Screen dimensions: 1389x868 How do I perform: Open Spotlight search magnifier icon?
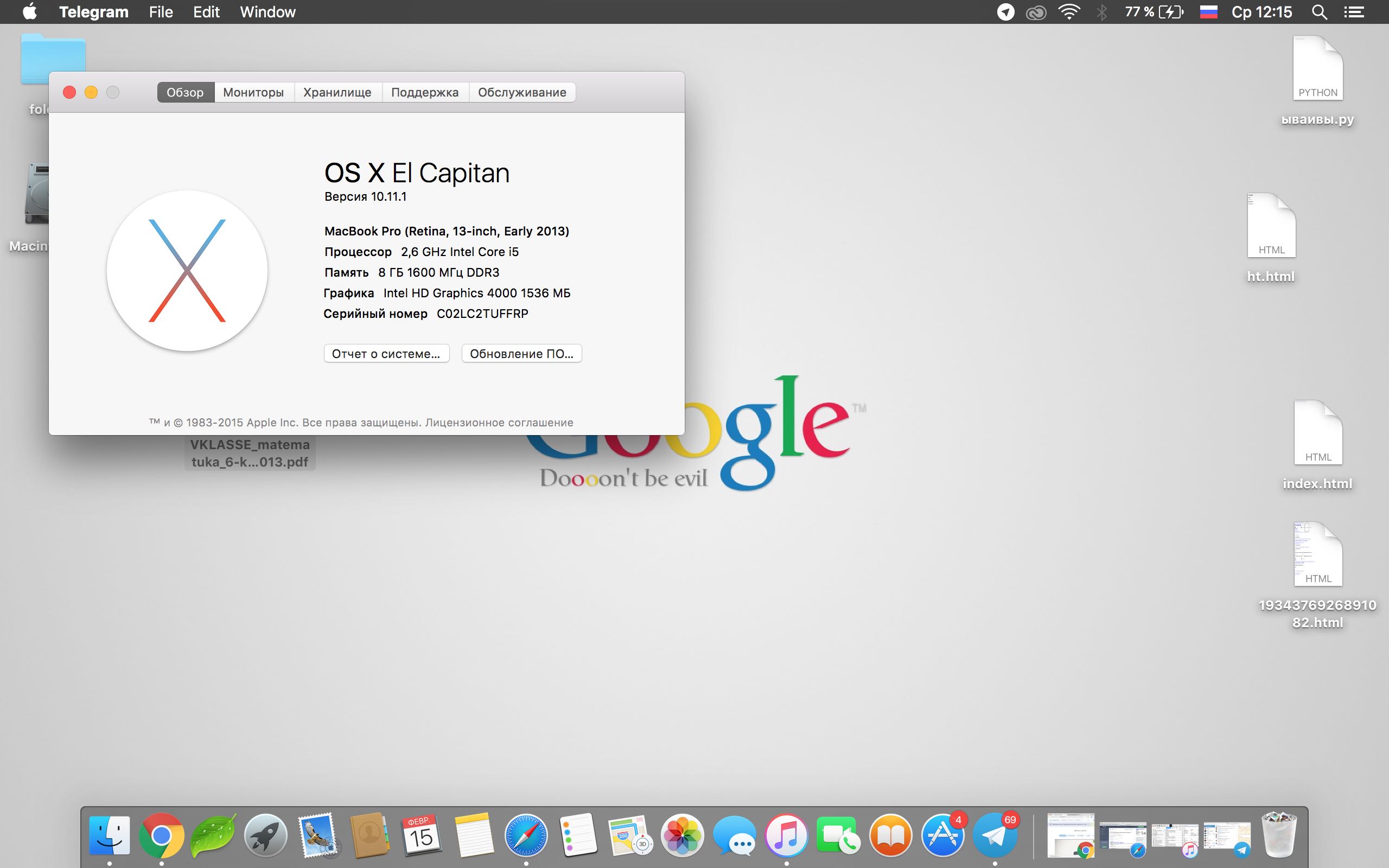pos(1320,12)
